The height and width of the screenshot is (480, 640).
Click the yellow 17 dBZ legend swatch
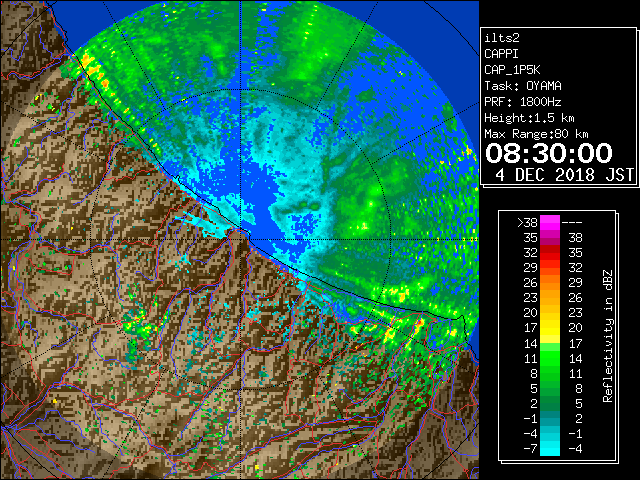point(550,328)
